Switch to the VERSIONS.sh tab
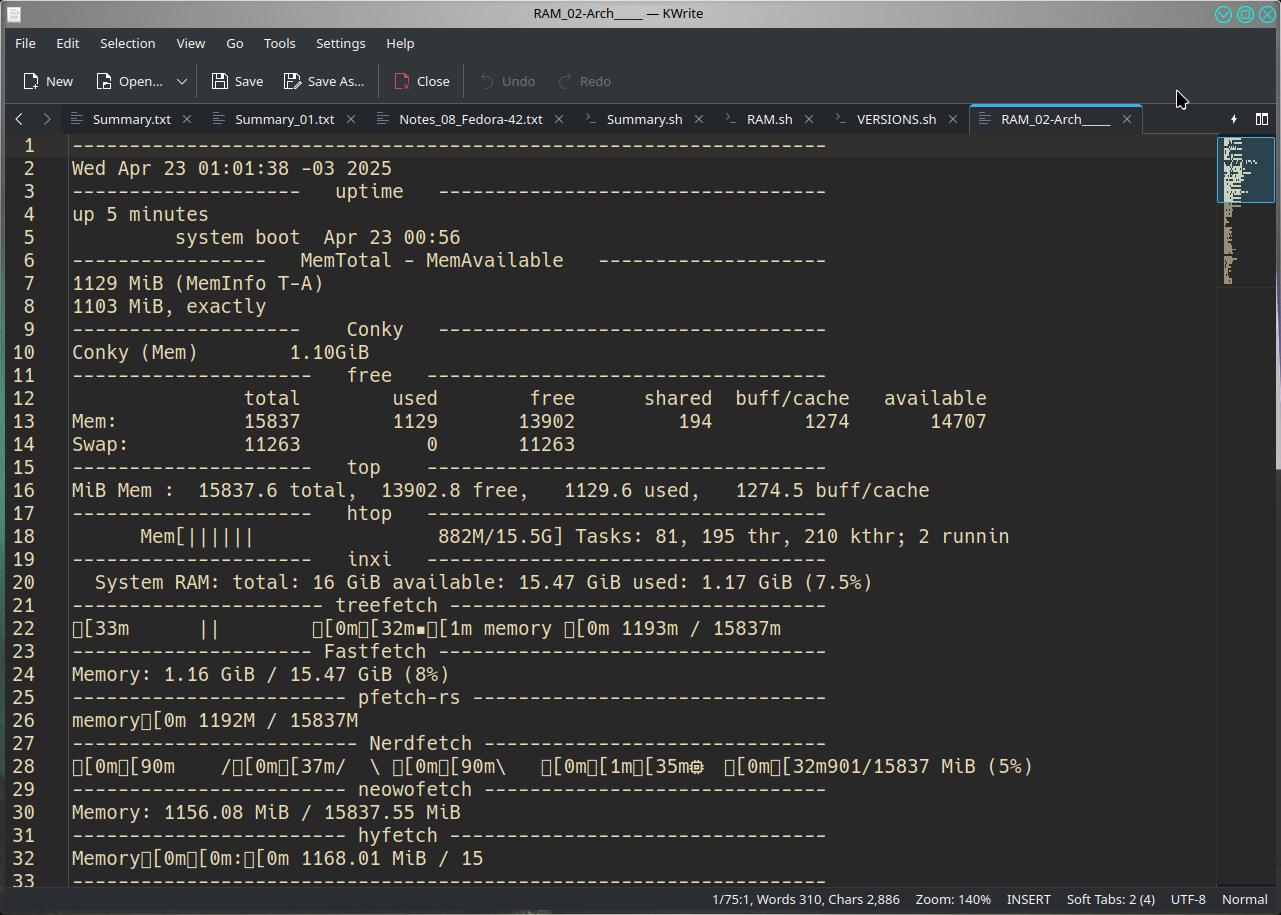This screenshot has width=1281, height=915. (x=896, y=119)
